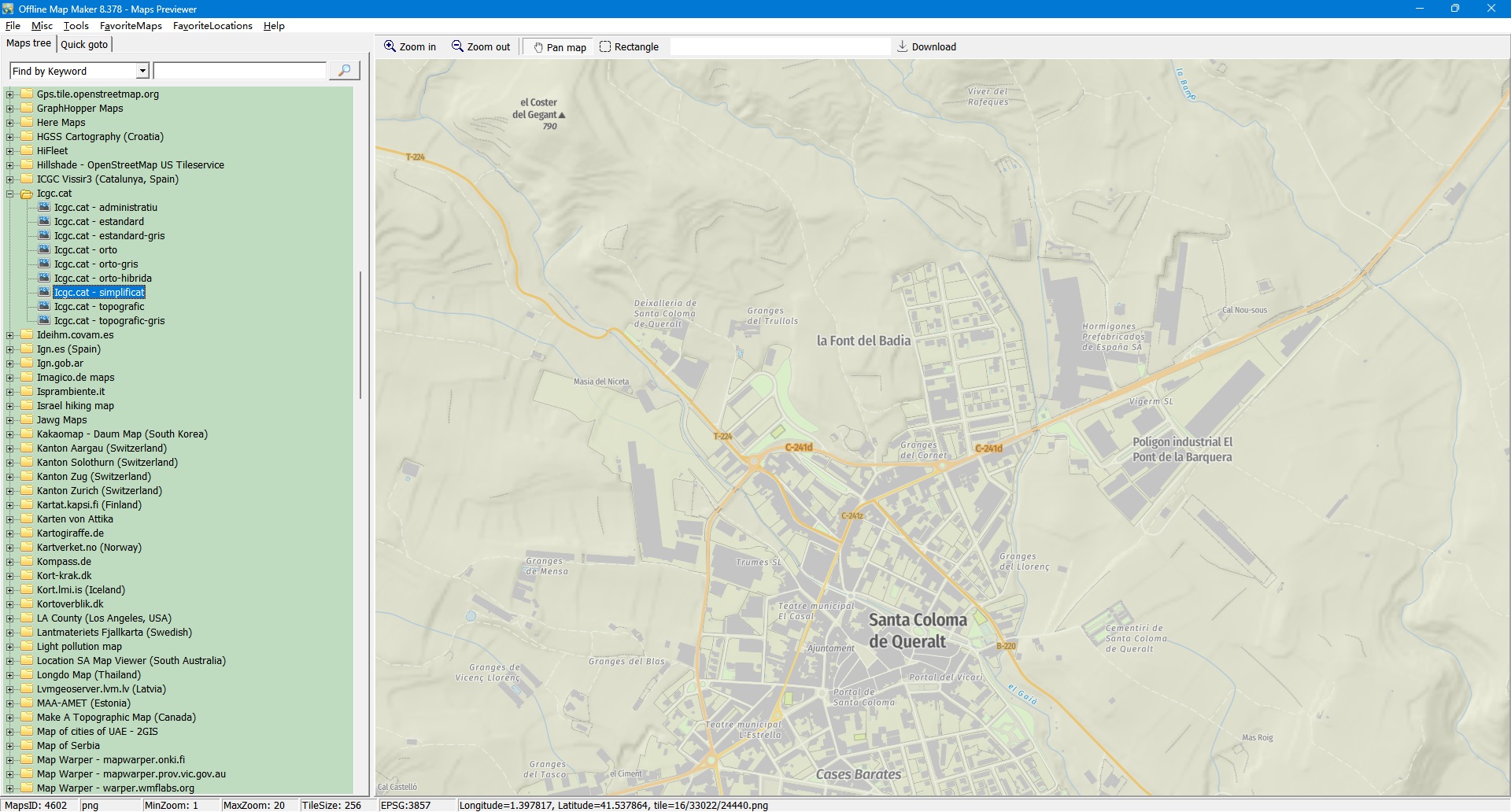The width and height of the screenshot is (1511, 812).
Task: Click the magnifier search button
Action: coord(344,71)
